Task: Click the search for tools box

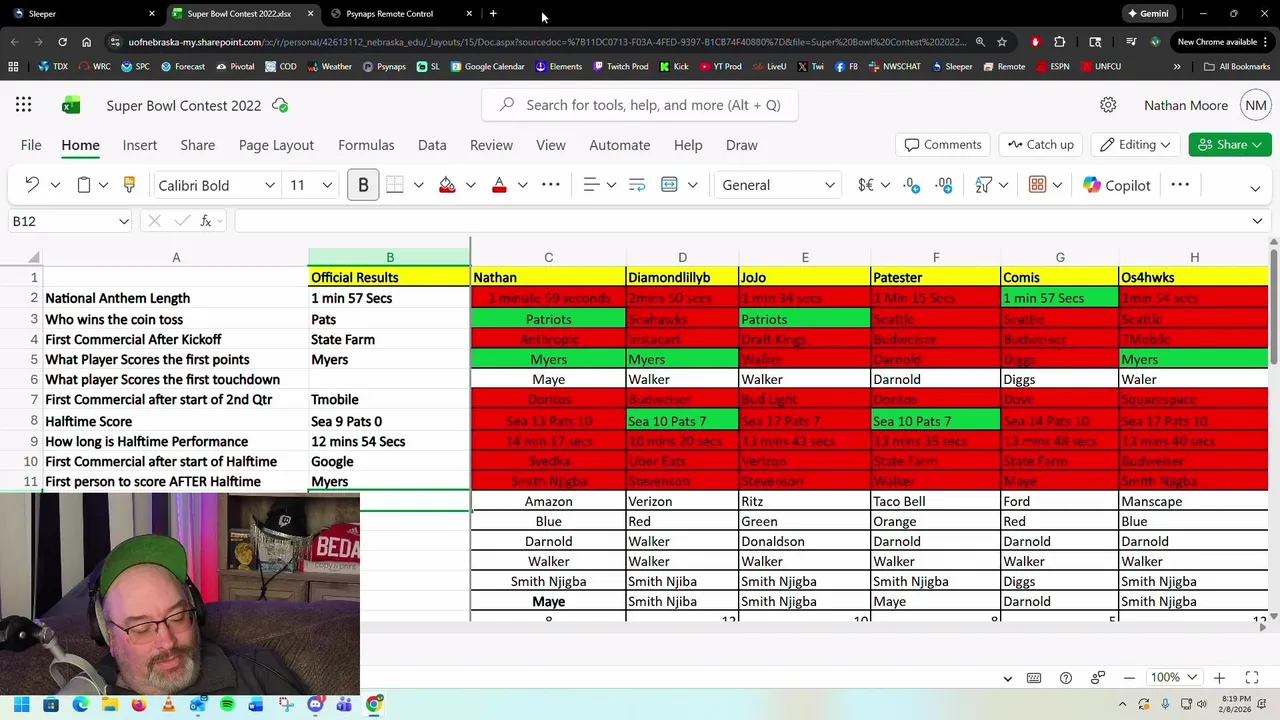Action: click(640, 105)
